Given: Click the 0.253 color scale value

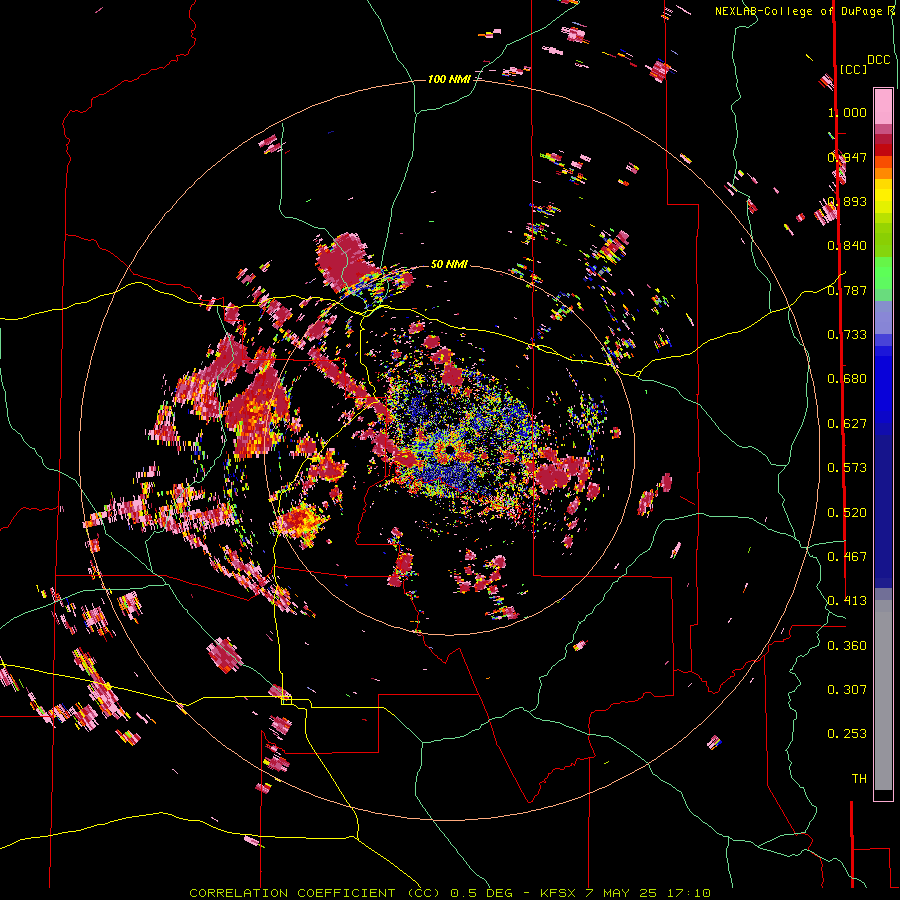Looking at the screenshot, I should pos(847,734).
